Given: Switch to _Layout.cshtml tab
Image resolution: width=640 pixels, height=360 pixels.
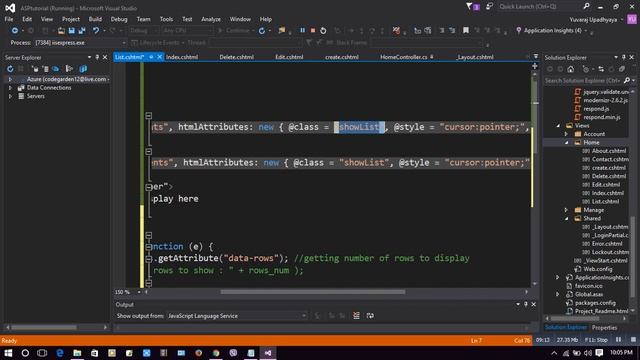Looking at the screenshot, I should tap(475, 57).
